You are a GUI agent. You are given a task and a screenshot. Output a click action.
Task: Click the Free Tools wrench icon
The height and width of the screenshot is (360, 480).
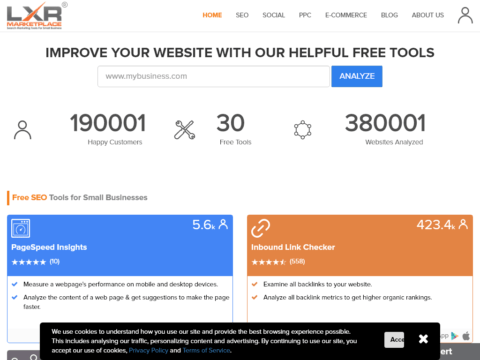click(x=185, y=130)
